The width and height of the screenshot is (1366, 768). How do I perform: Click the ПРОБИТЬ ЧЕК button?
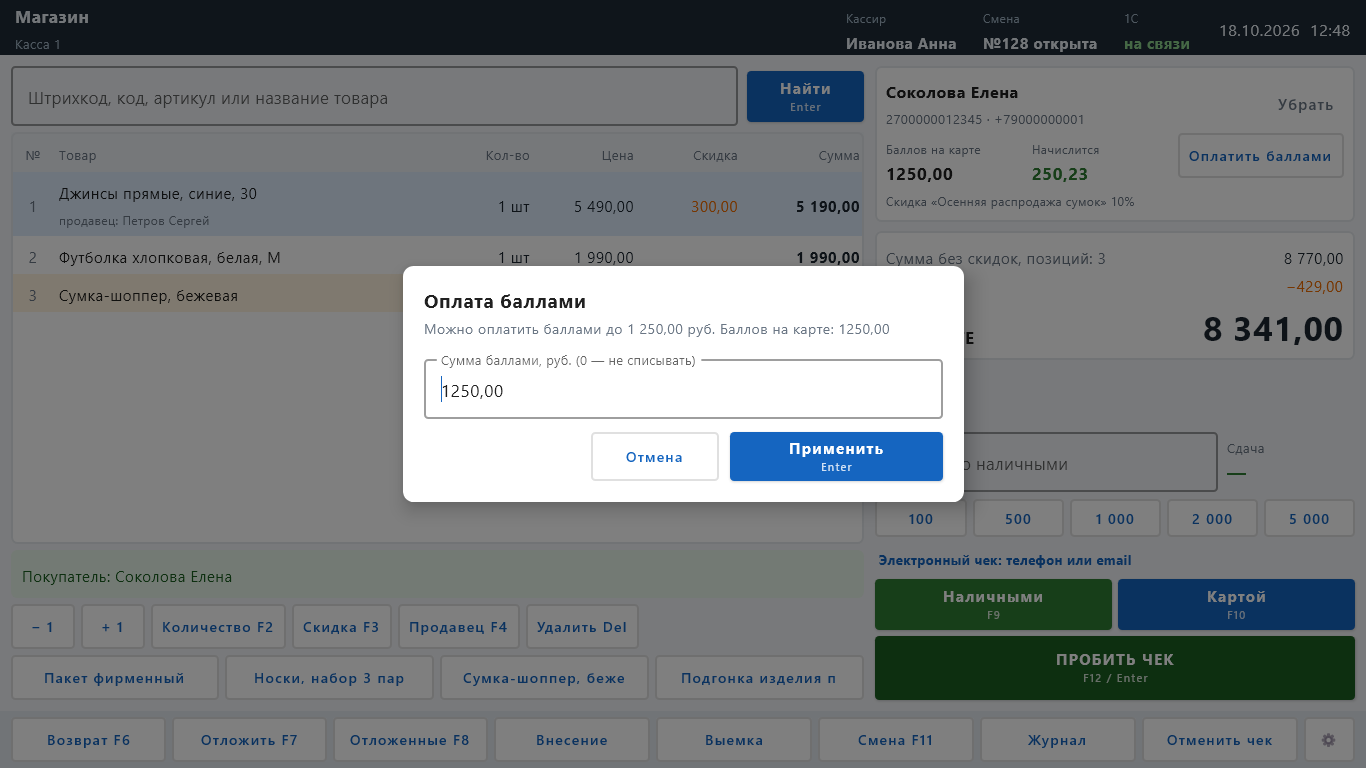[x=1115, y=667]
